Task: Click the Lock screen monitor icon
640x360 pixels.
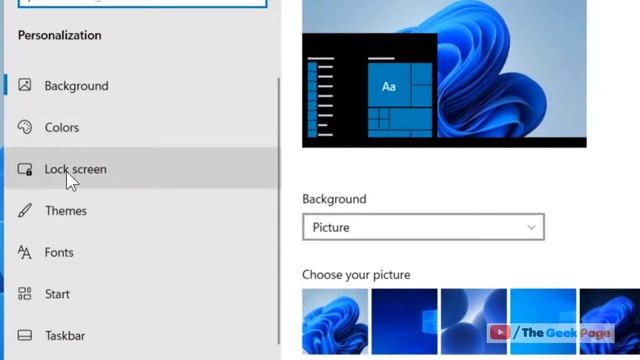Action: pyautogui.click(x=25, y=169)
